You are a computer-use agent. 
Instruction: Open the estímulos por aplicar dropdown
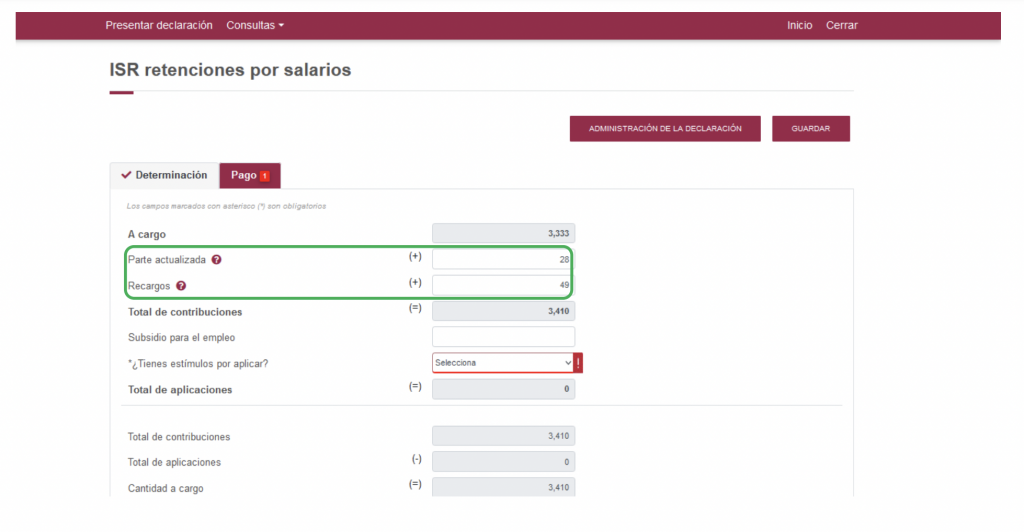[x=503, y=363]
